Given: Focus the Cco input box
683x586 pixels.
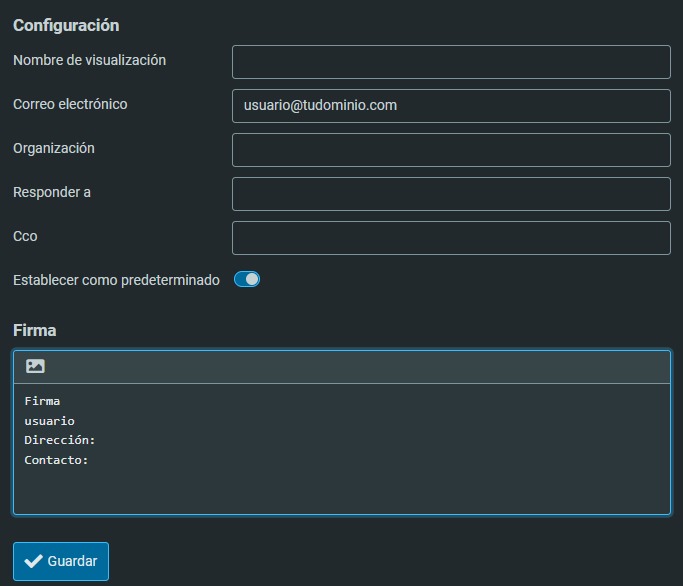Looking at the screenshot, I should (451, 238).
